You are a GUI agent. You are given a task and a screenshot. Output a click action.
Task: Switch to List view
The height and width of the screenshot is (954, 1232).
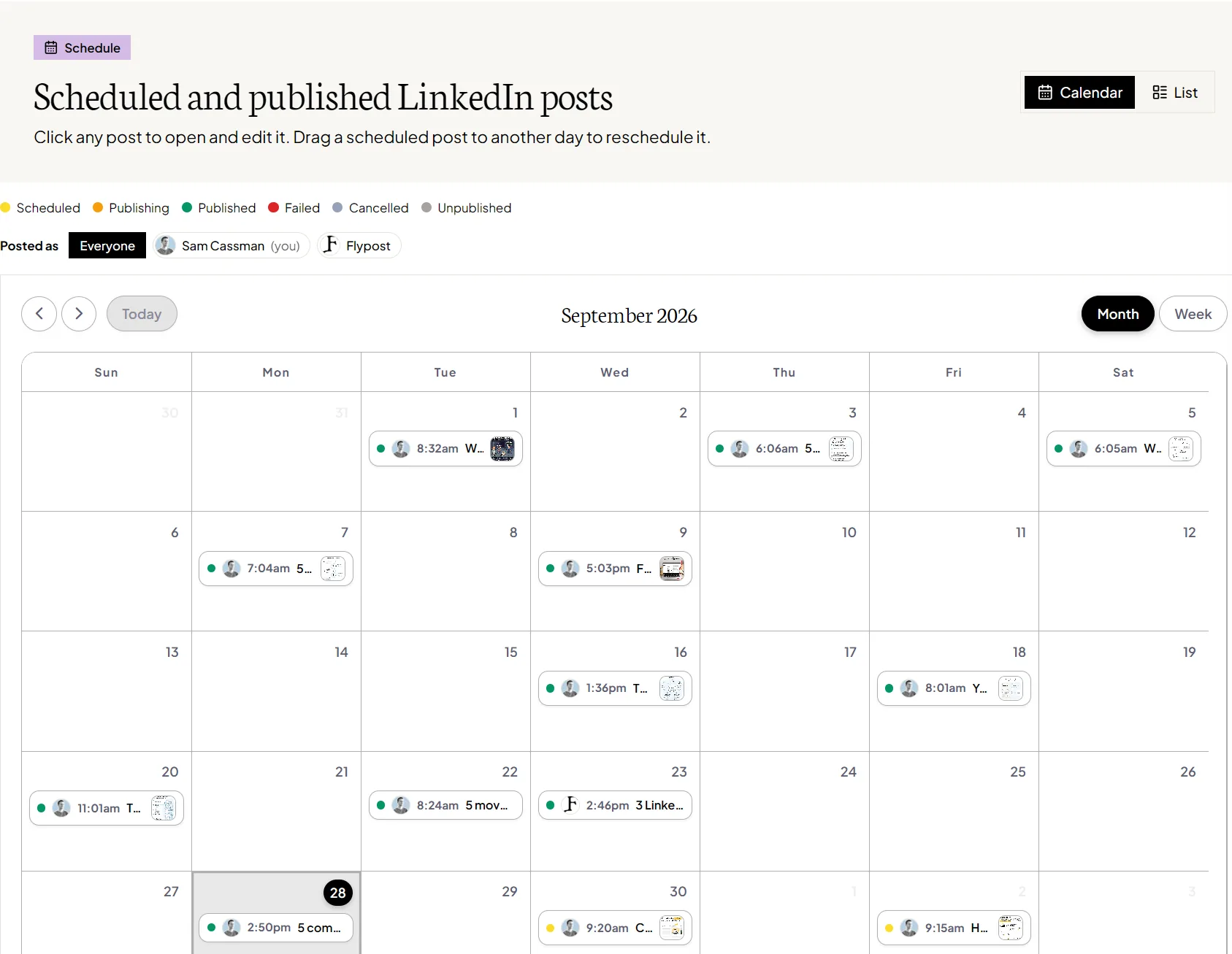1174,93
